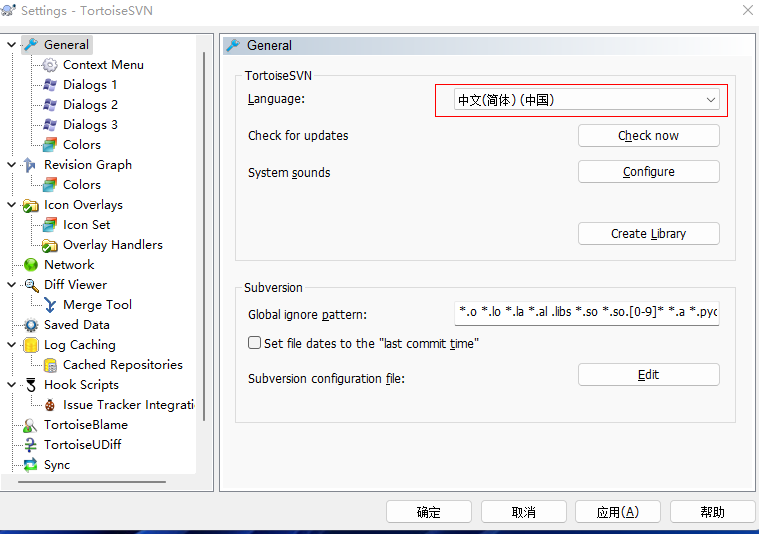Select Overlay Handlers in the tree
This screenshot has width=759, height=534.
[x=112, y=245]
